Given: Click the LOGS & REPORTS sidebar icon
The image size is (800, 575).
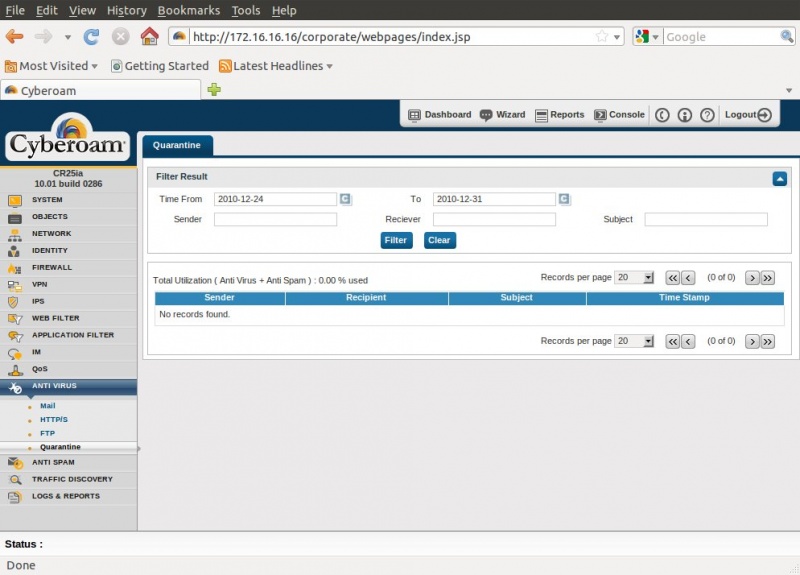Looking at the screenshot, I should tap(15, 496).
